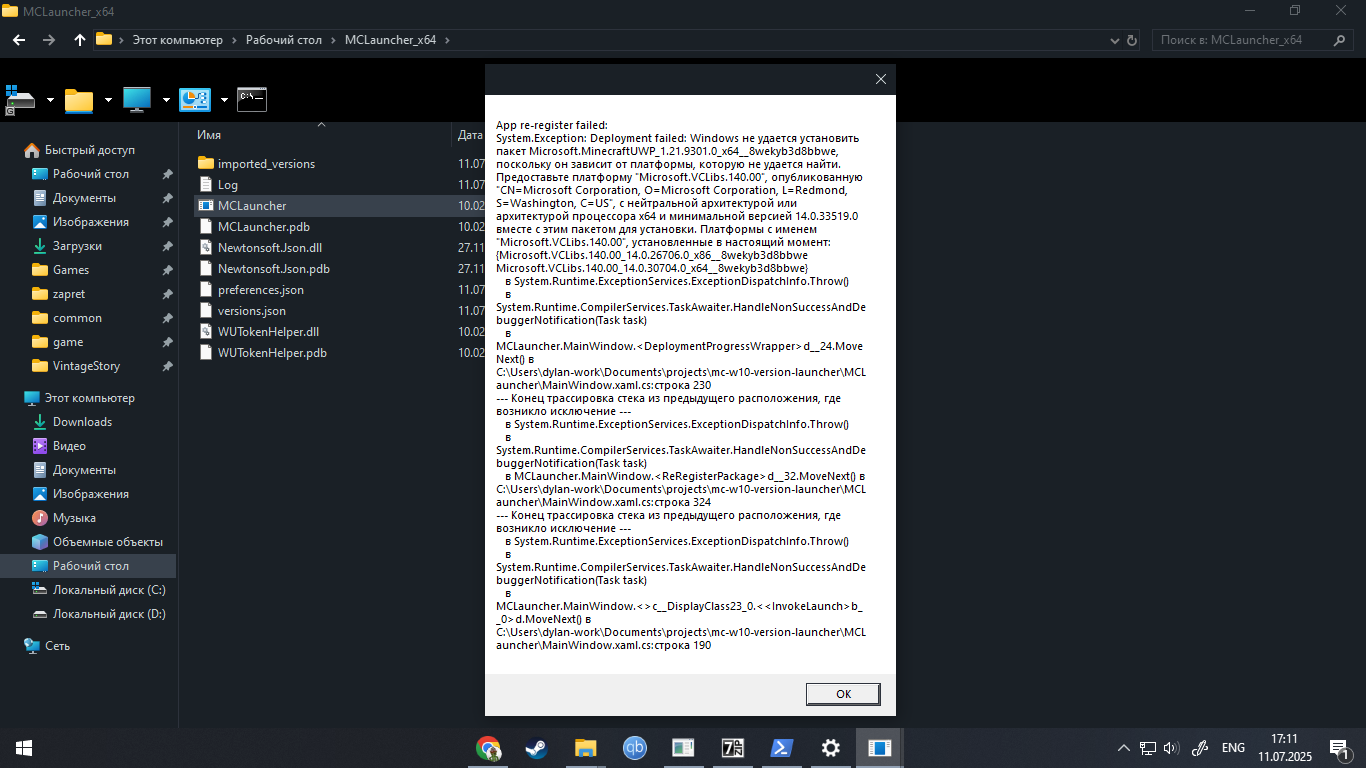Viewport: 1366px width, 768px height.
Task: Click the yellow folder icon in toolbar
Action: click(79, 100)
